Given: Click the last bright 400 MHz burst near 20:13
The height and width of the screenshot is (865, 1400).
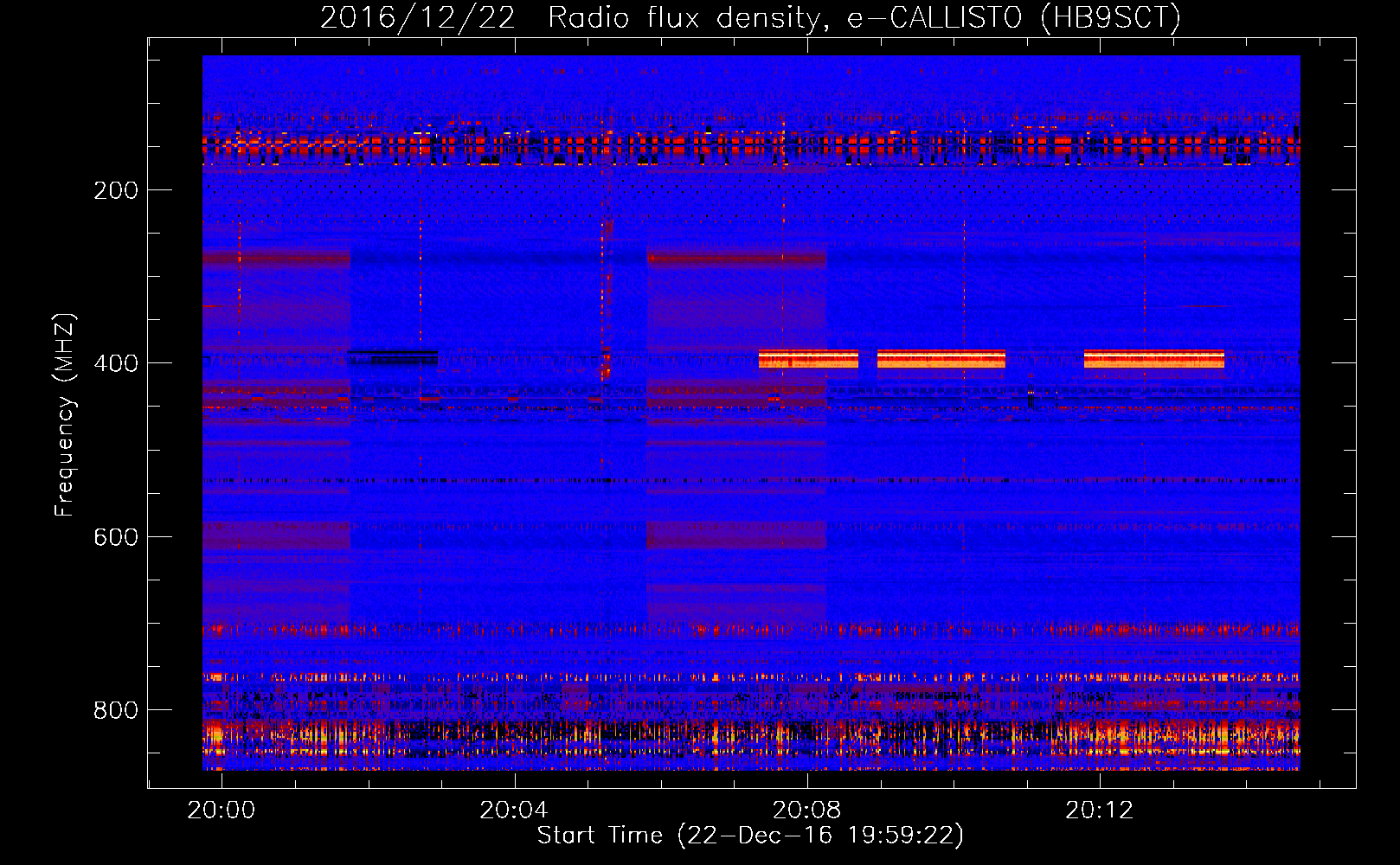Looking at the screenshot, I should point(1154,359).
